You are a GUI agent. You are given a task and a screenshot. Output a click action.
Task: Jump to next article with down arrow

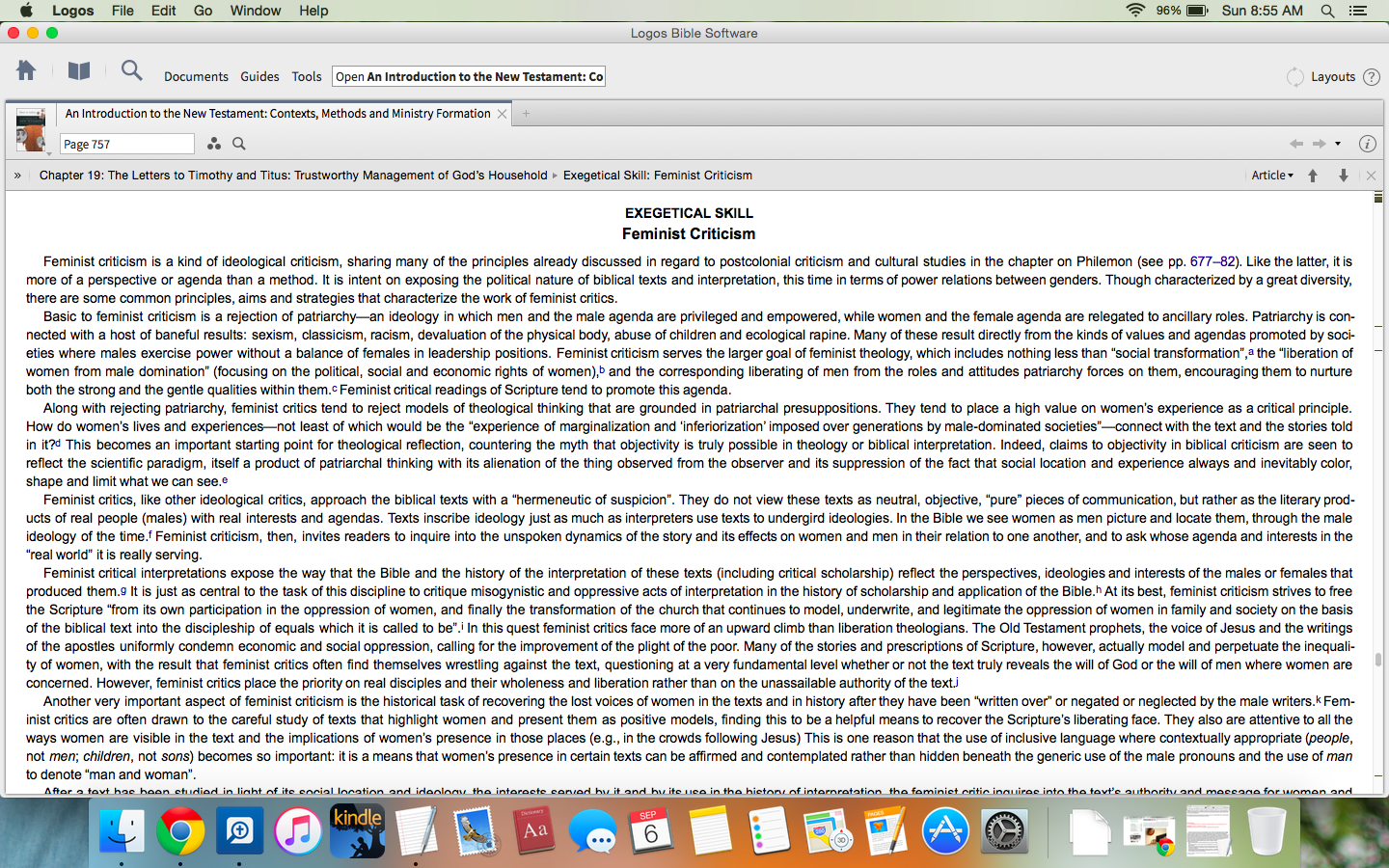(1343, 176)
